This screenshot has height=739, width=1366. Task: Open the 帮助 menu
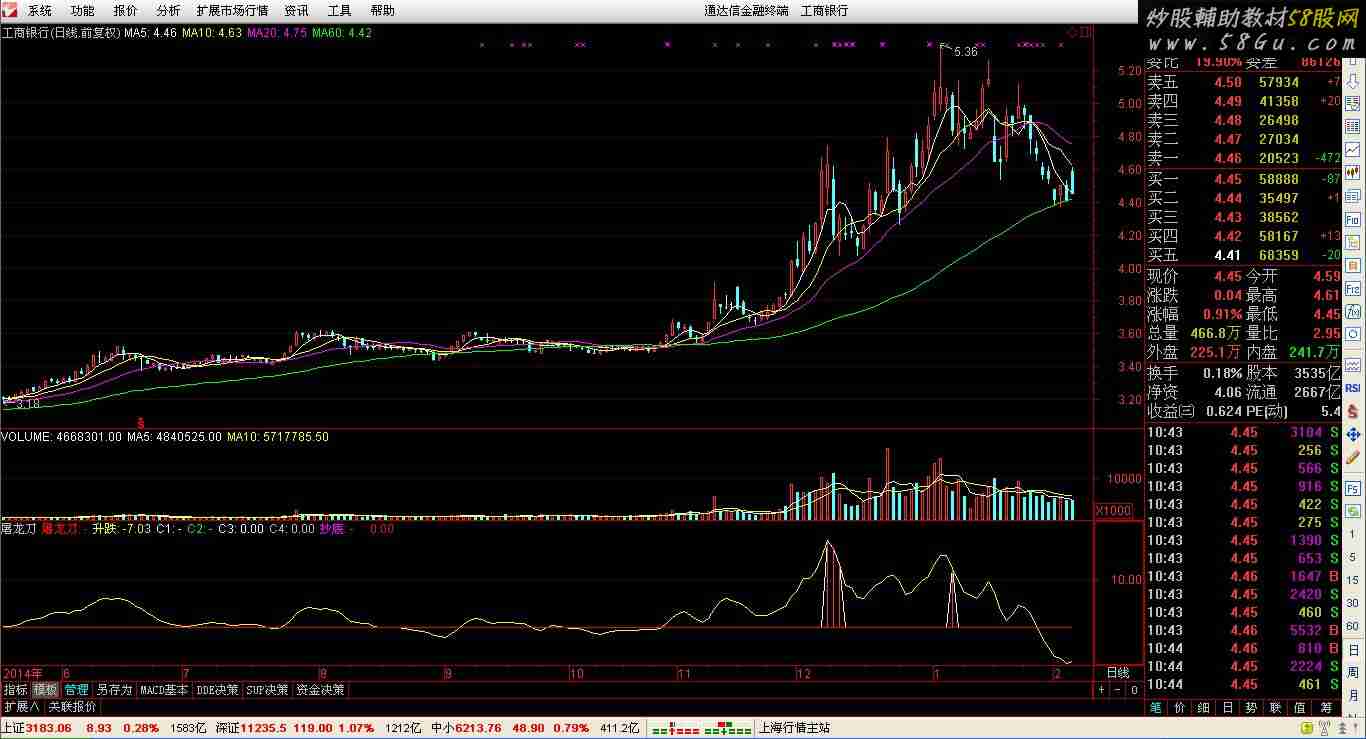pos(383,10)
